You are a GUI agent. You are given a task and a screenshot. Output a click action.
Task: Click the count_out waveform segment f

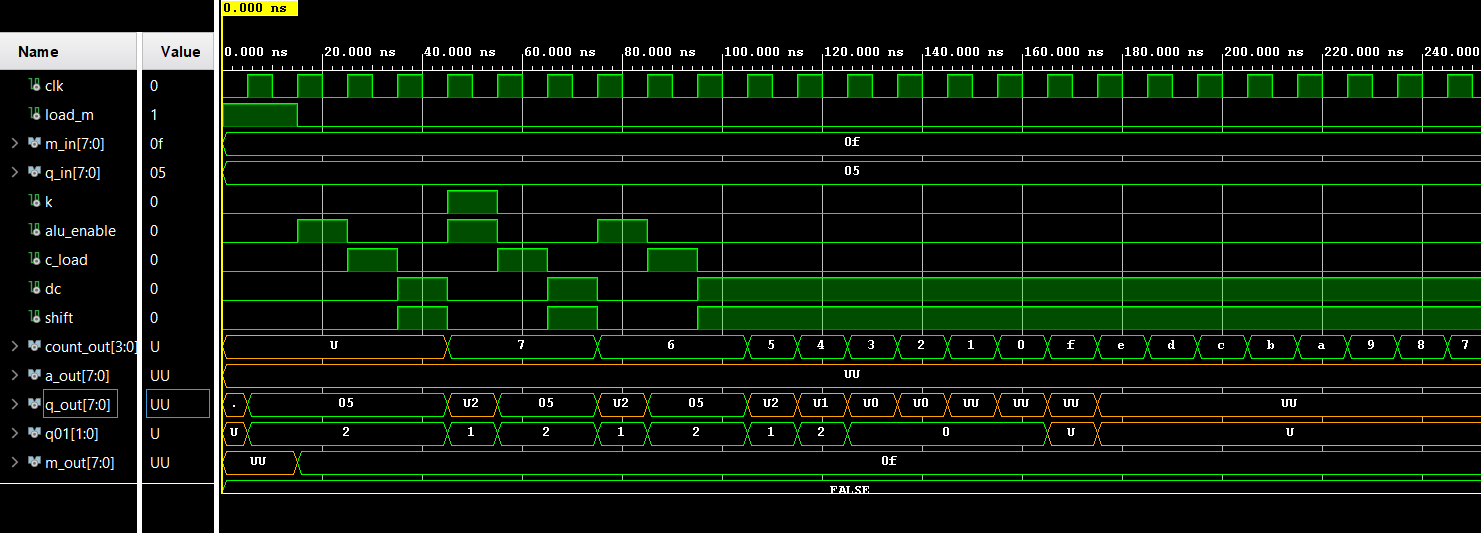(1071, 346)
